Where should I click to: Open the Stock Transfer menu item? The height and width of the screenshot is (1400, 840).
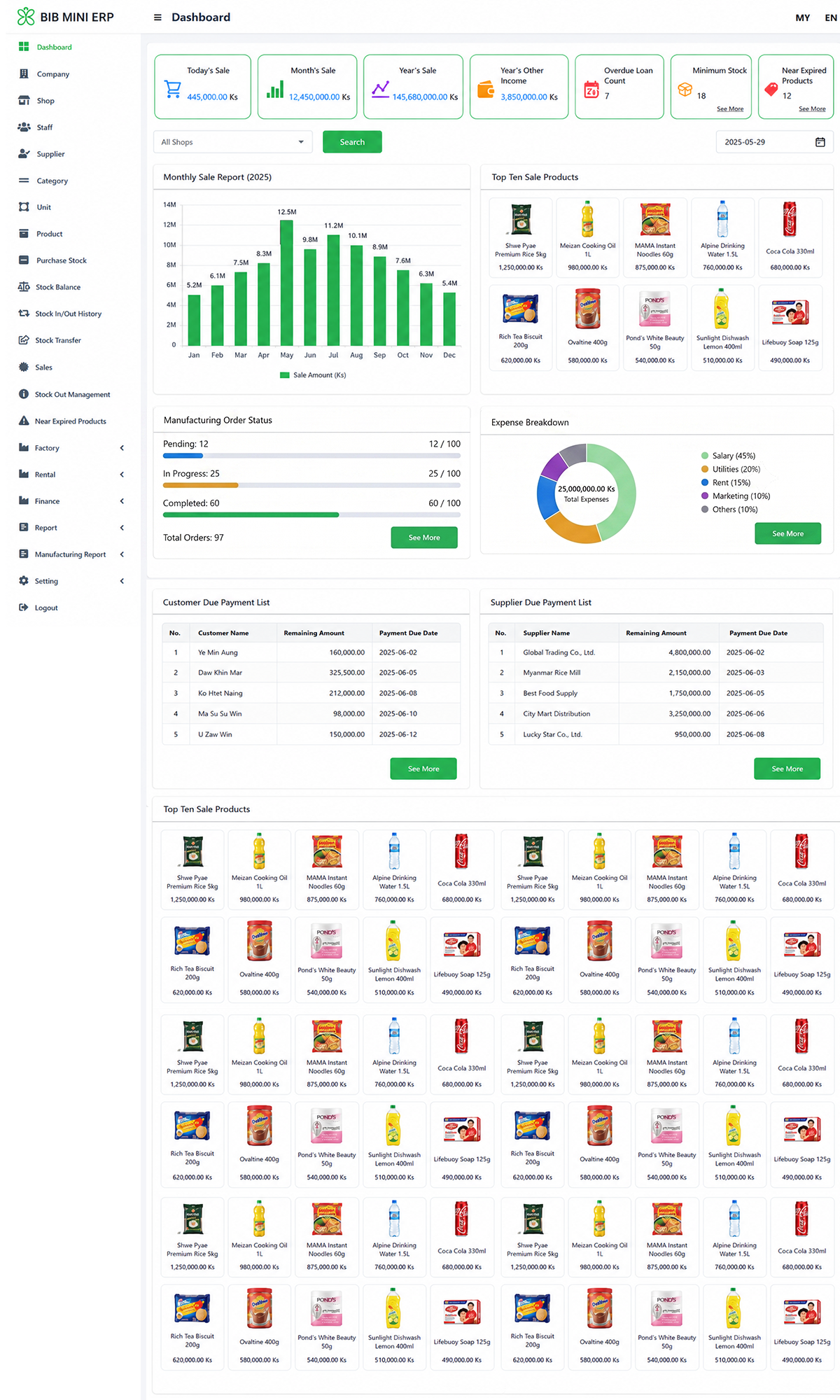tap(58, 340)
